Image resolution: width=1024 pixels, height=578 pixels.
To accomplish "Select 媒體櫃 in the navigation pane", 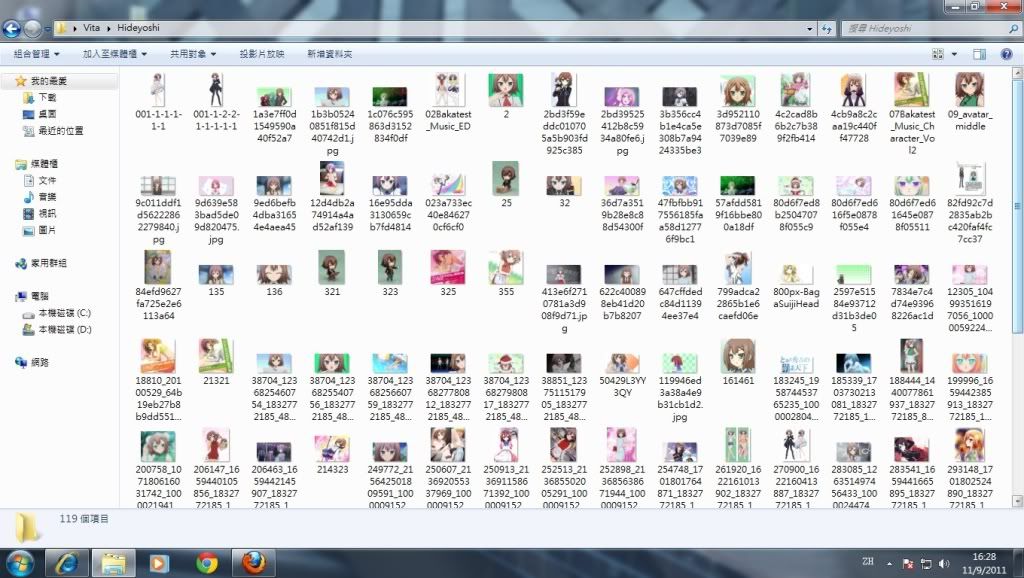I will coord(44,164).
